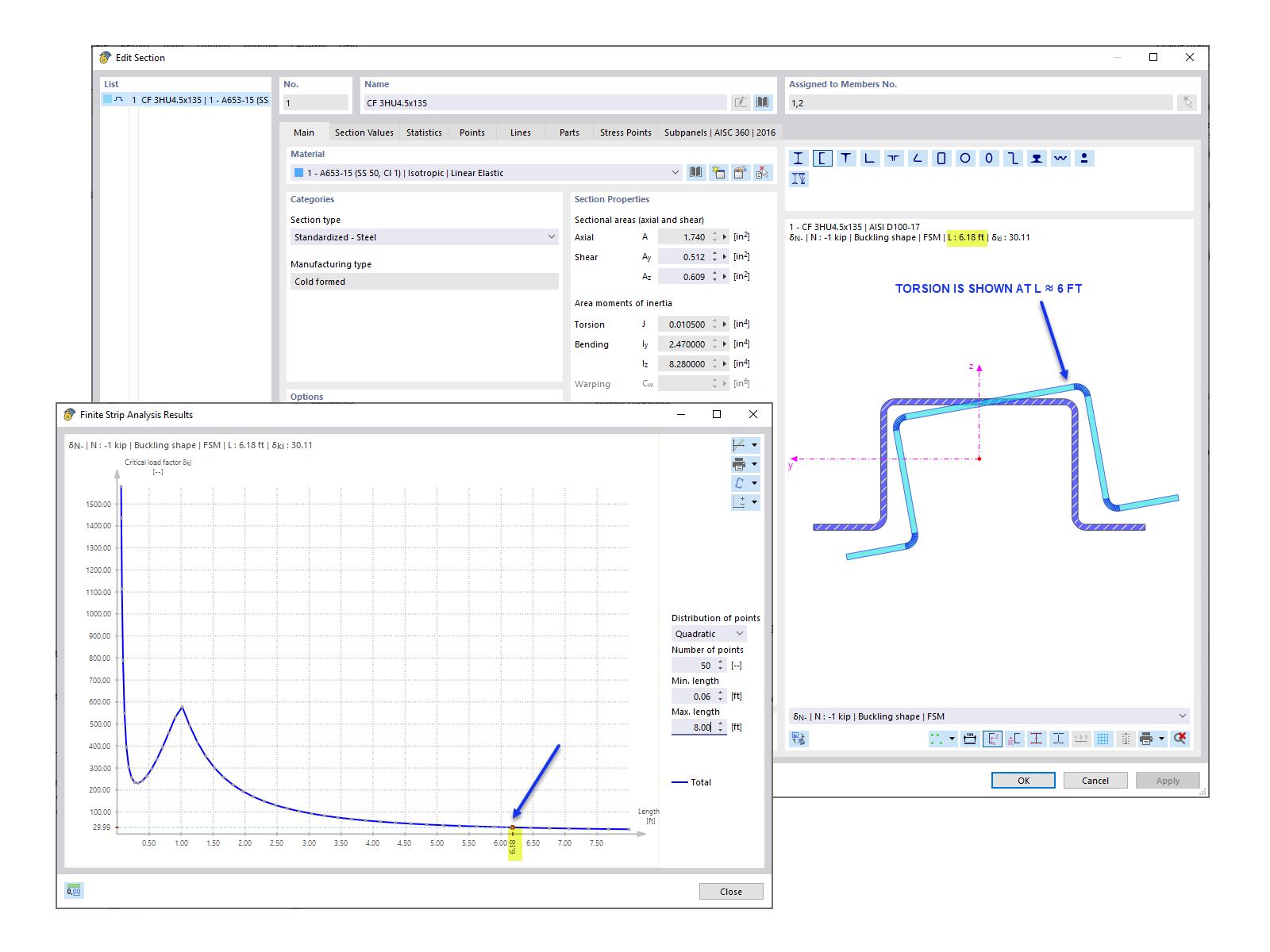Open the material library icon next to Material

(x=696, y=172)
